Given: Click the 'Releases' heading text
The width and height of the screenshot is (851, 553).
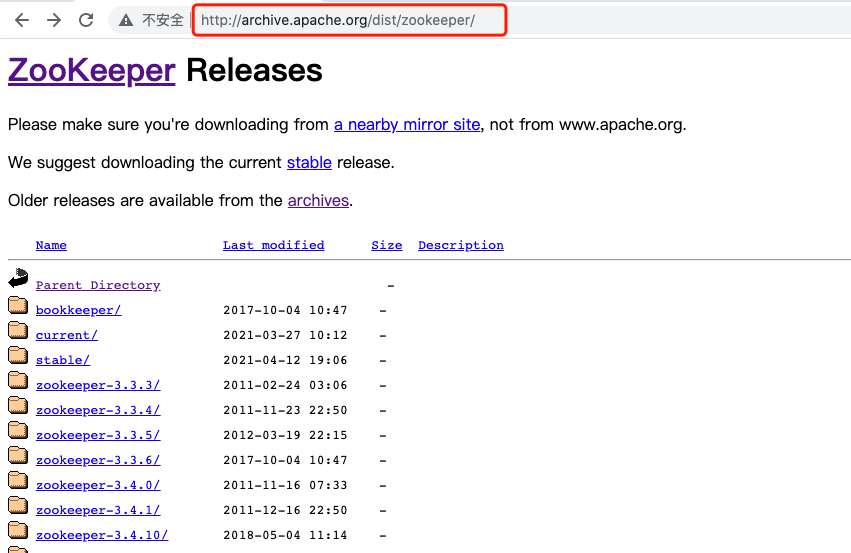Looking at the screenshot, I should (255, 71).
